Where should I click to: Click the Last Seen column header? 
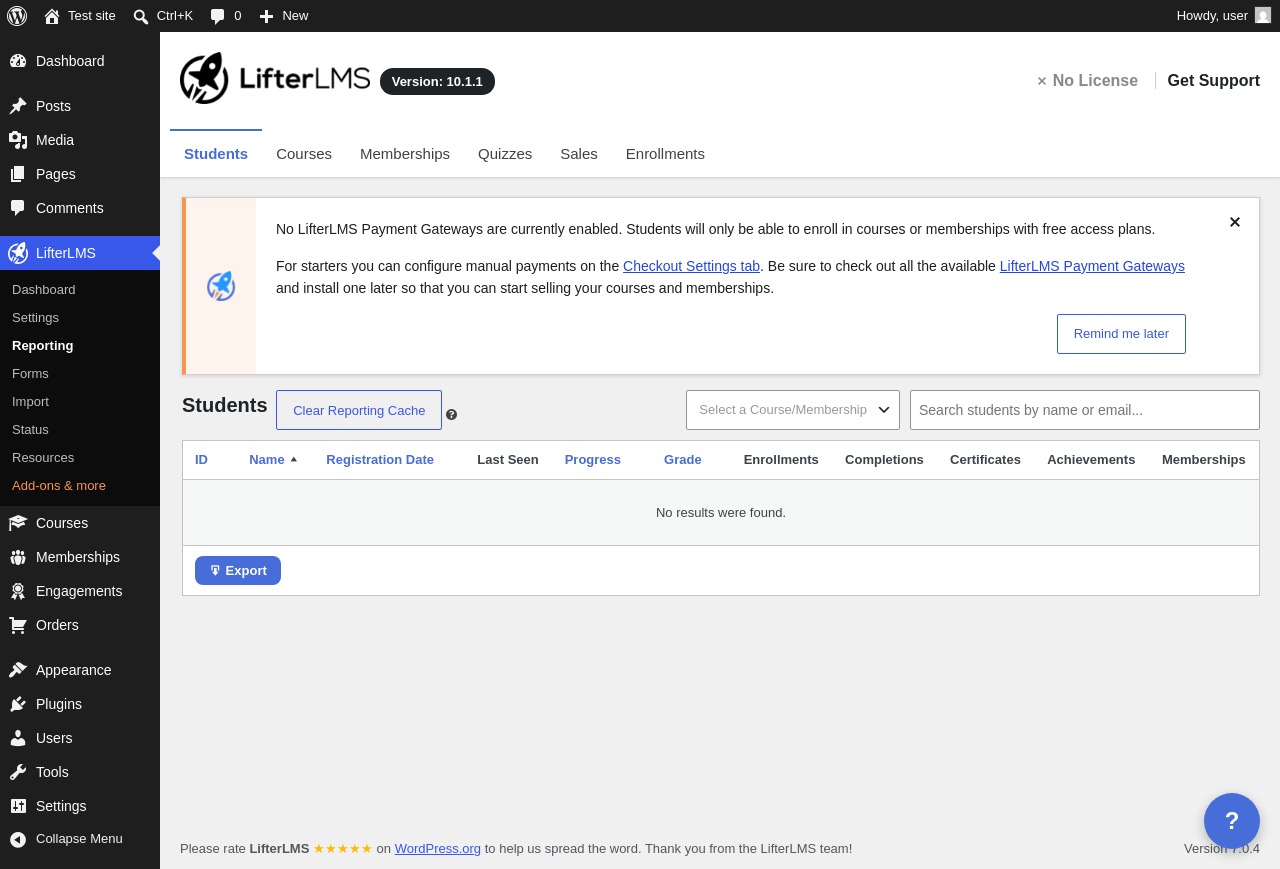(x=508, y=460)
